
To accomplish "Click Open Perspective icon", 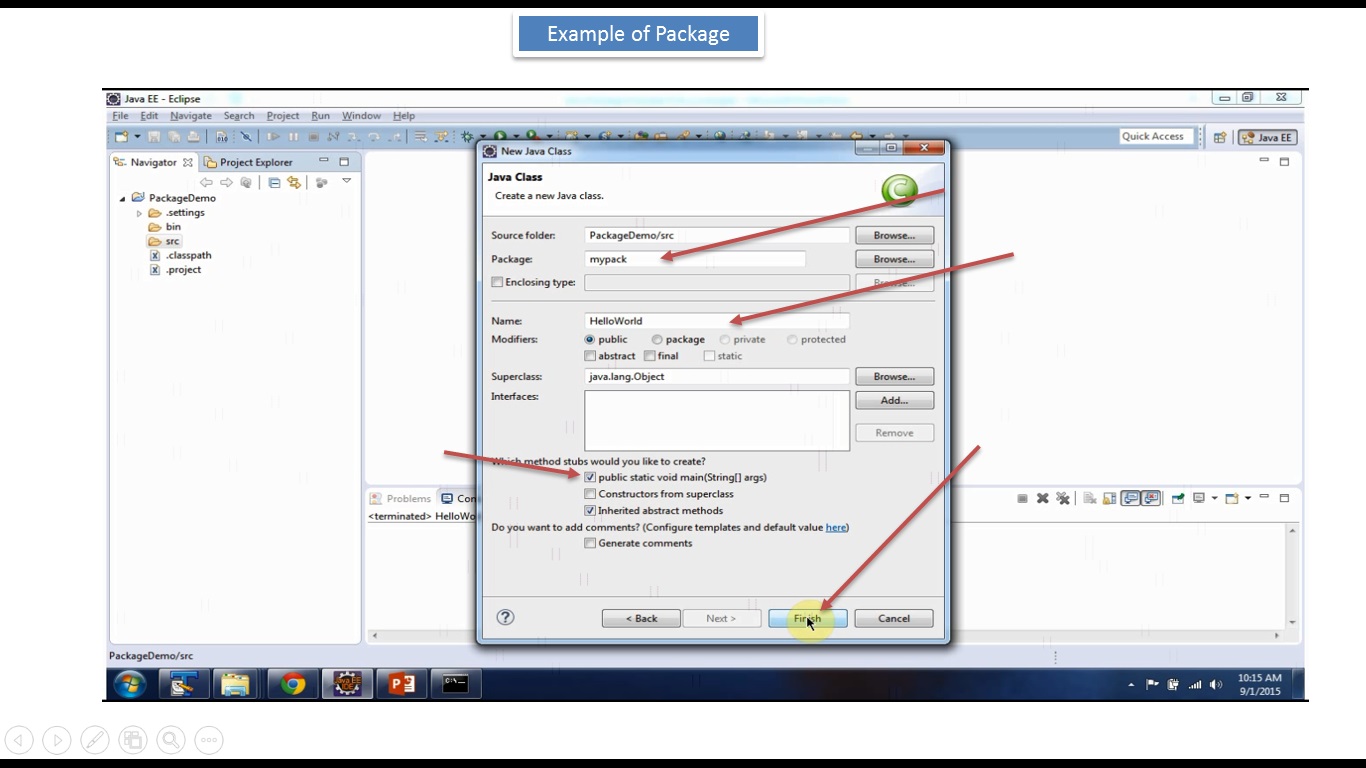I will [x=1220, y=138].
